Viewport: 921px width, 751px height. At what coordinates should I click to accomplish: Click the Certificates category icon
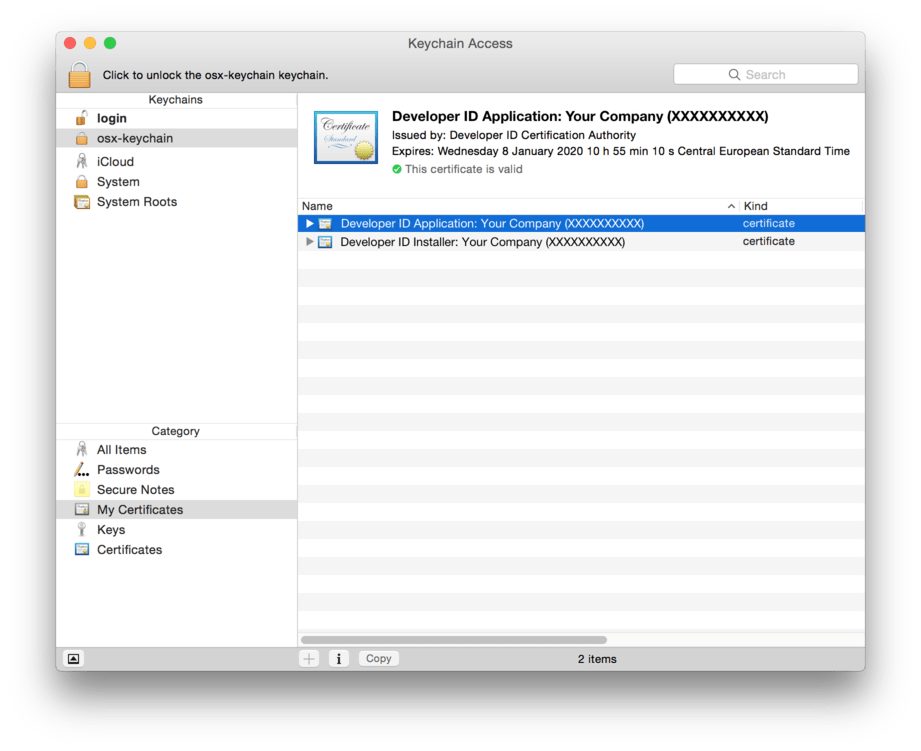(81, 549)
